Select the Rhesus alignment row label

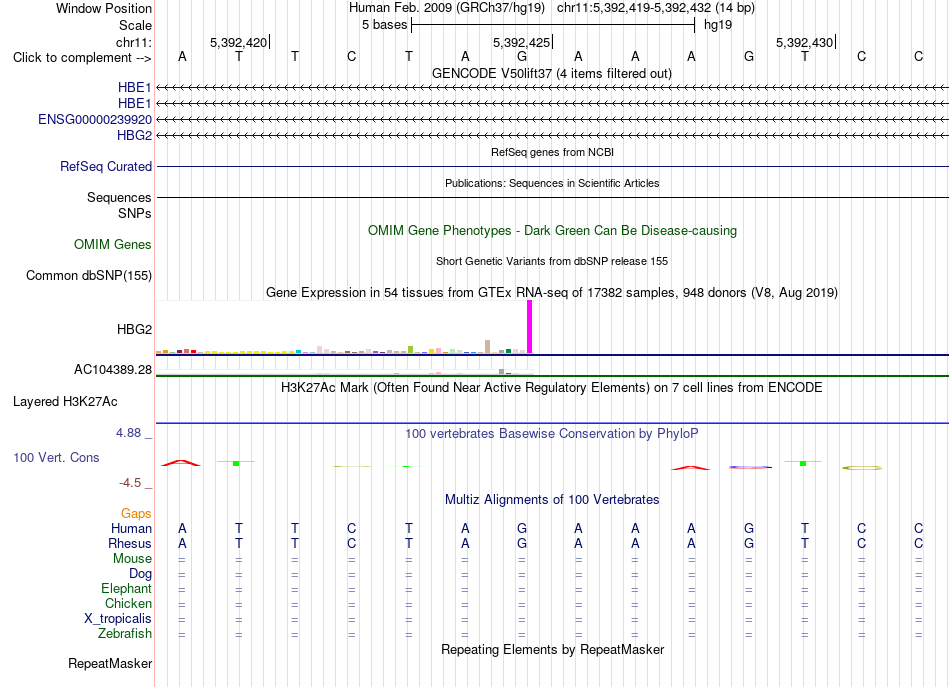(x=130, y=543)
